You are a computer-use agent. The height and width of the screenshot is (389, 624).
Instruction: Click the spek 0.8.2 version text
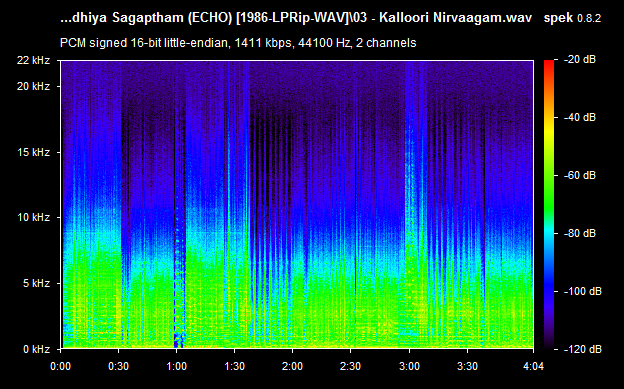(572, 18)
